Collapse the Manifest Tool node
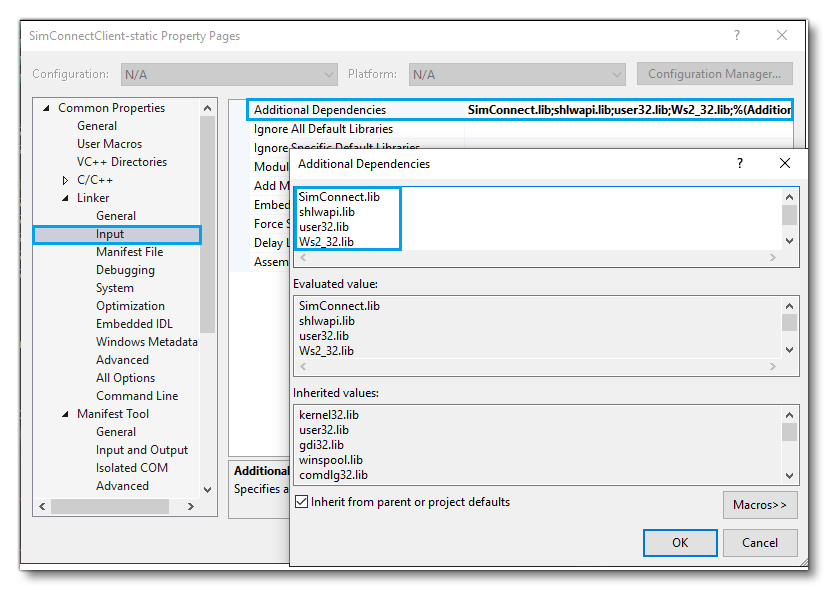828x590 pixels. (67, 413)
